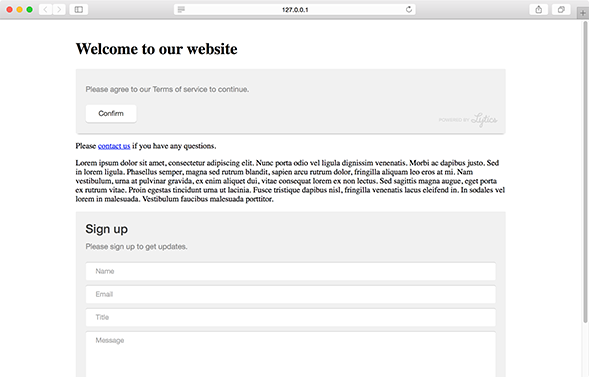Confirm the Terms of service

111,113
